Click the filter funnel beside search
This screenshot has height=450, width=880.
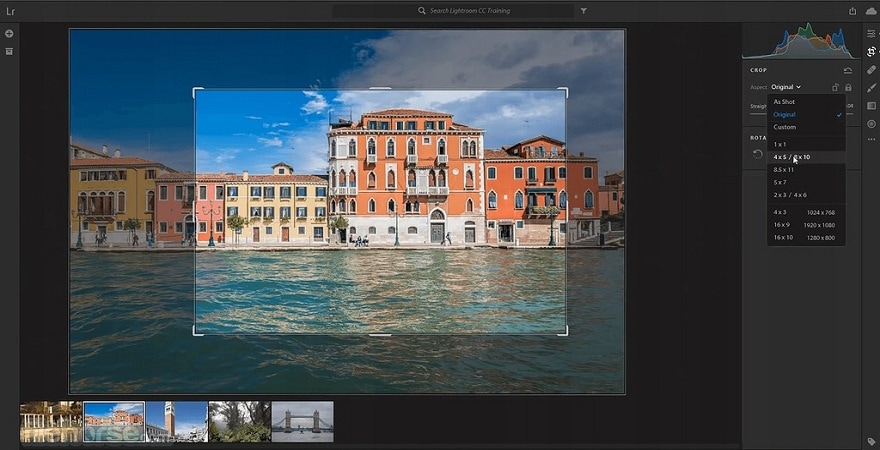pyautogui.click(x=583, y=11)
